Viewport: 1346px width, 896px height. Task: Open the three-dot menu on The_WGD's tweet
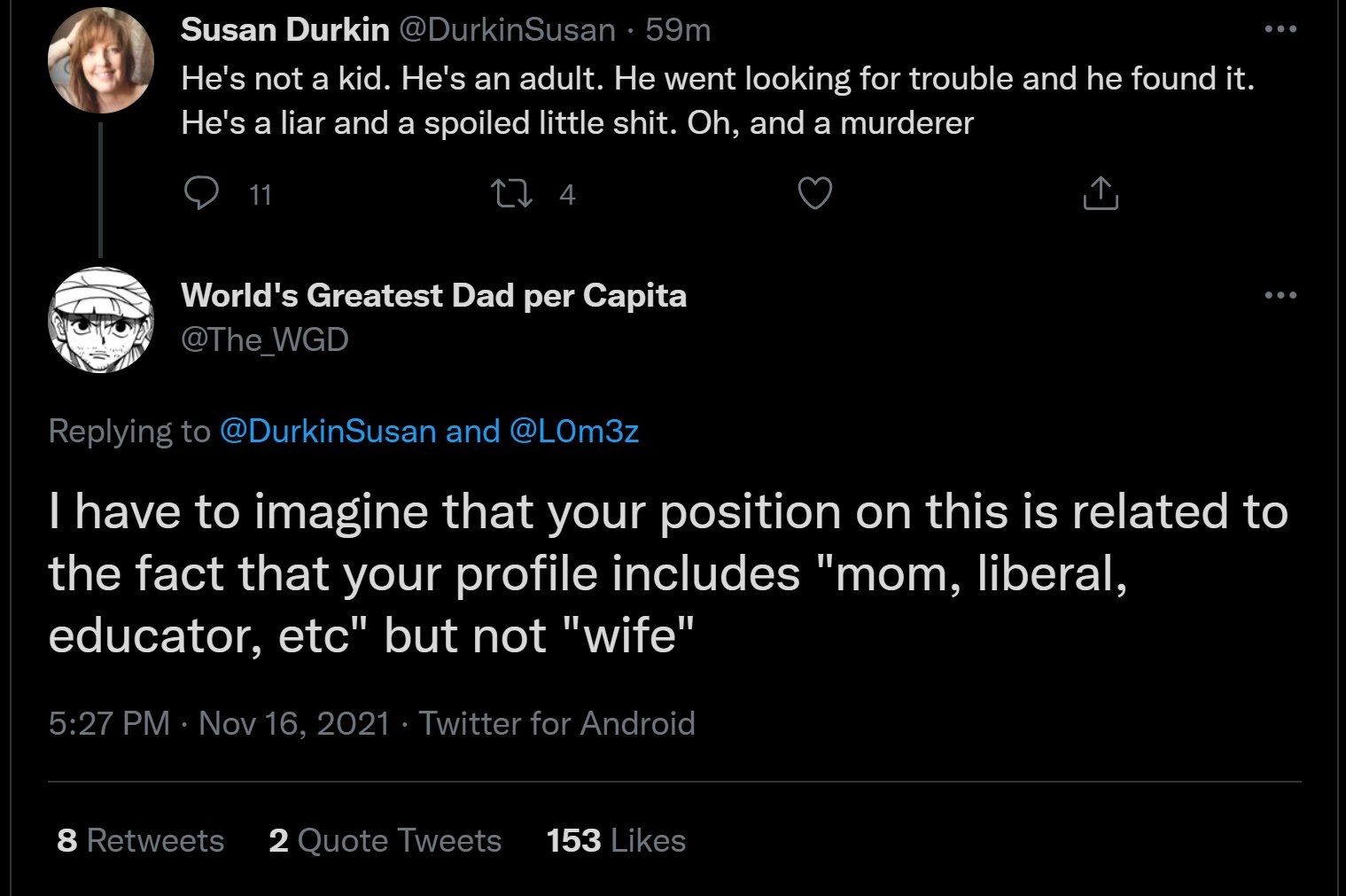click(x=1280, y=295)
